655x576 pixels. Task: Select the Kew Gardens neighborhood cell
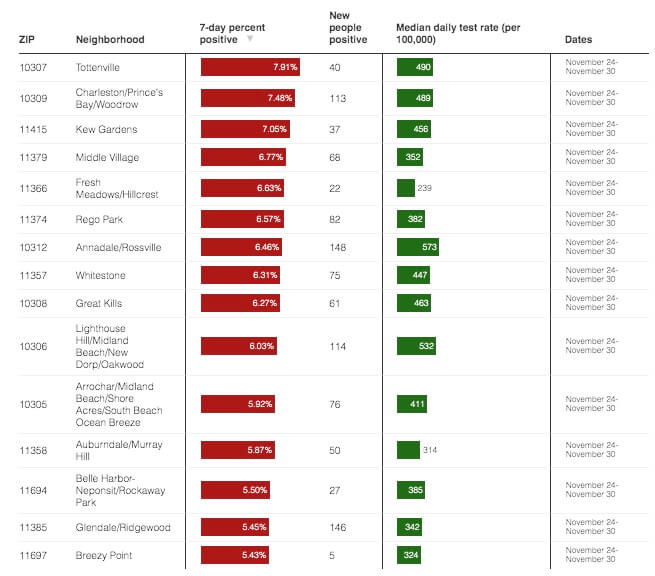(x=106, y=130)
